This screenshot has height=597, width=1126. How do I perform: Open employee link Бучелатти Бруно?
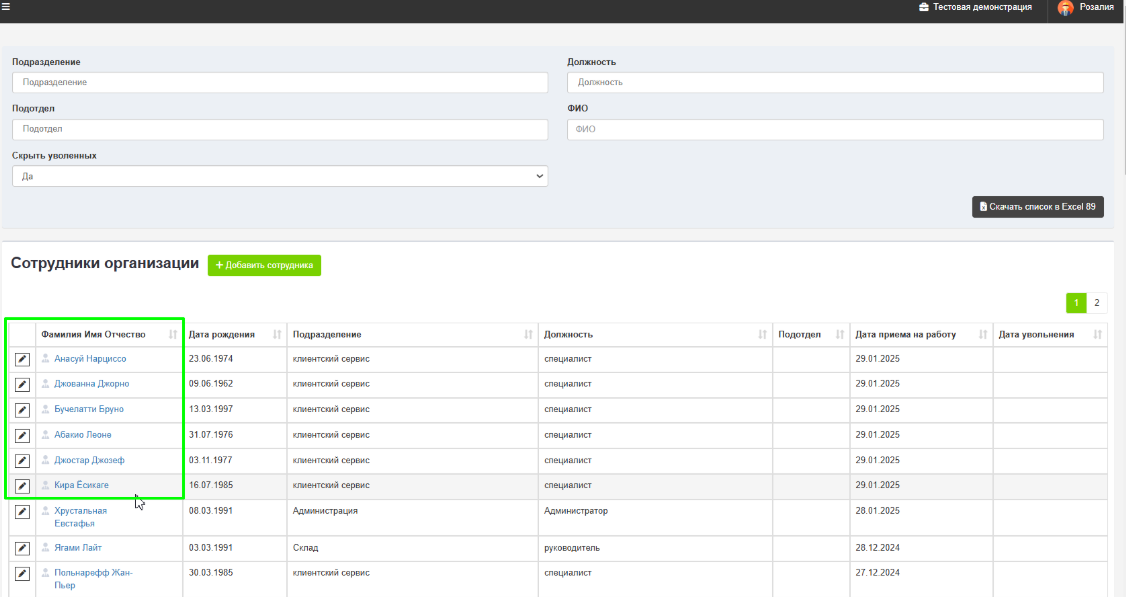point(89,409)
